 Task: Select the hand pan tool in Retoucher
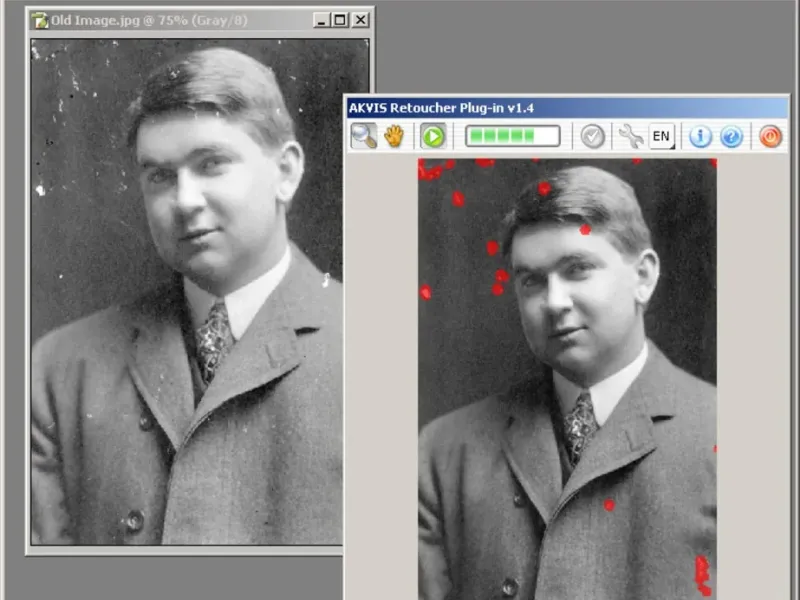(394, 136)
